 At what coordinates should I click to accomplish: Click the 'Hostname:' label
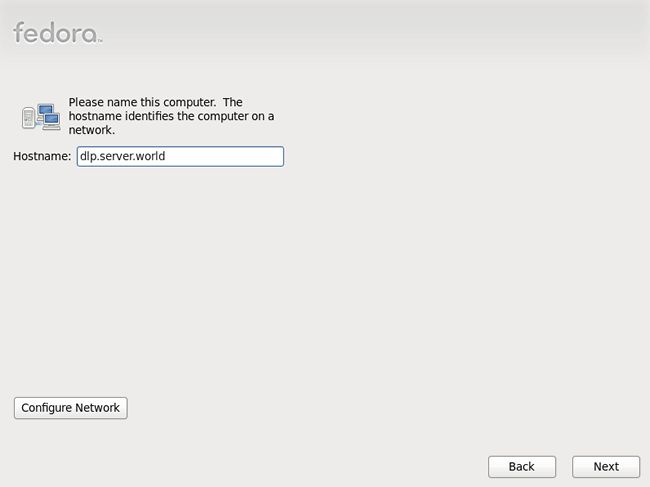pos(42,156)
